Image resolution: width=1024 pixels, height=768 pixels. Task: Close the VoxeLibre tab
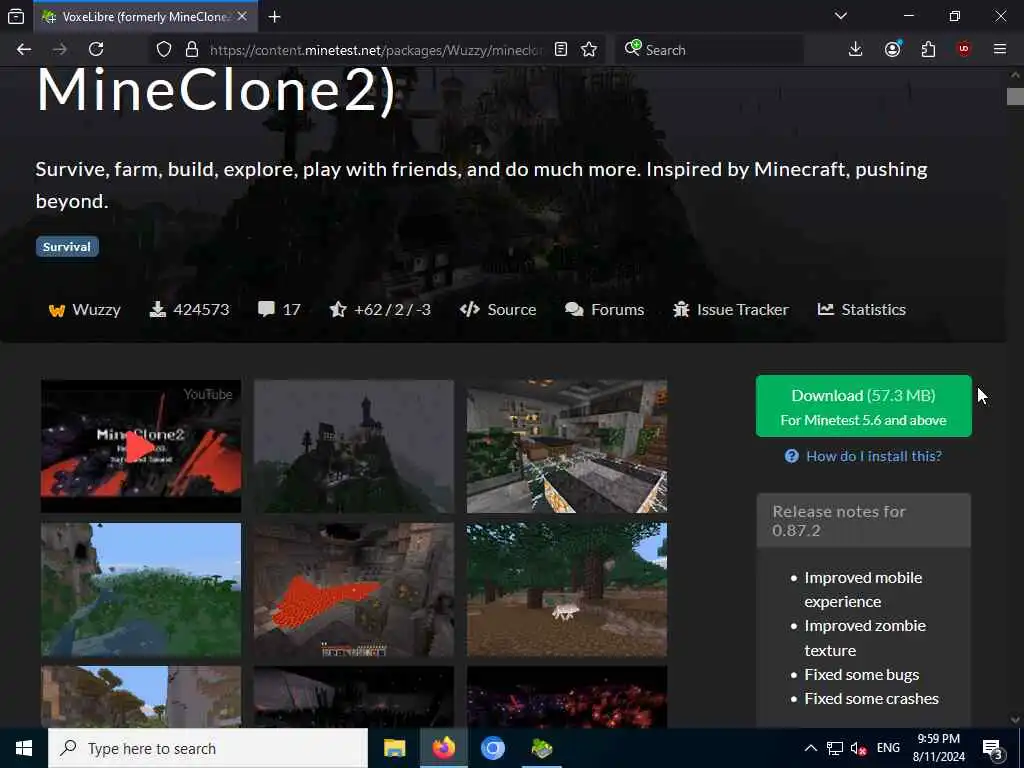pyautogui.click(x=242, y=16)
